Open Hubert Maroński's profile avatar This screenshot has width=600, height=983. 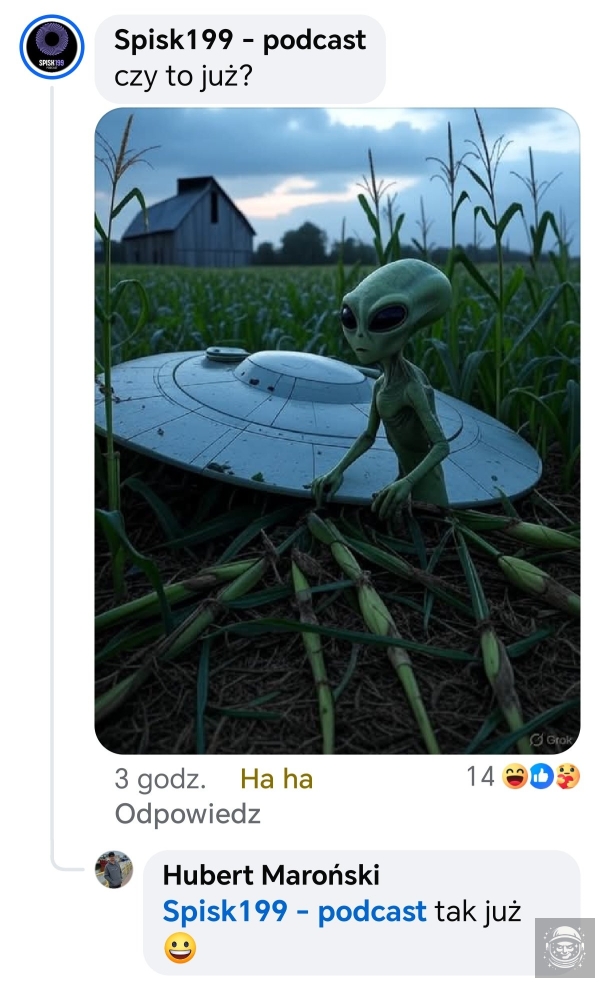point(113,870)
